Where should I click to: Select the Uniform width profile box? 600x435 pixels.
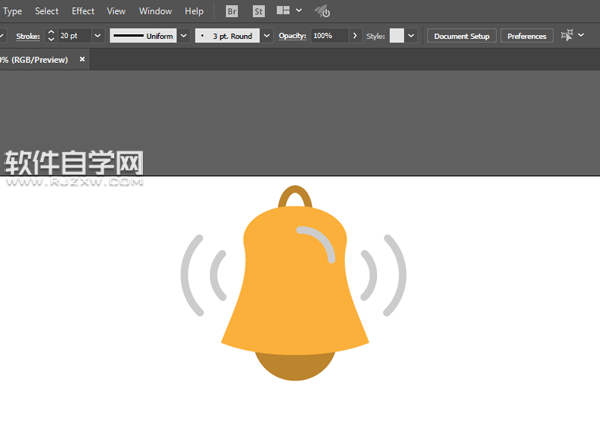coord(143,36)
